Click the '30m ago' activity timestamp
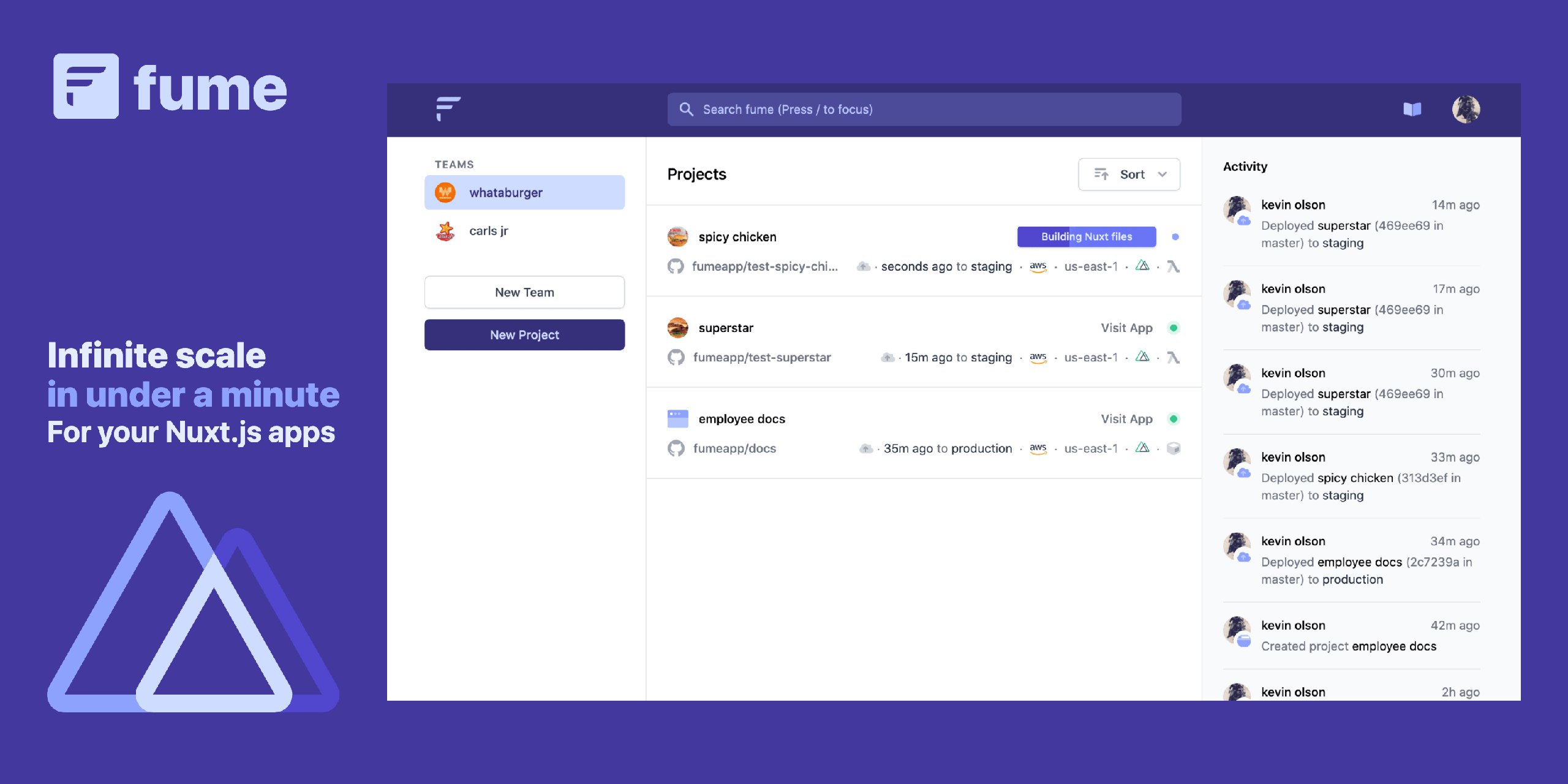Viewport: 1568px width, 784px height. click(1455, 373)
